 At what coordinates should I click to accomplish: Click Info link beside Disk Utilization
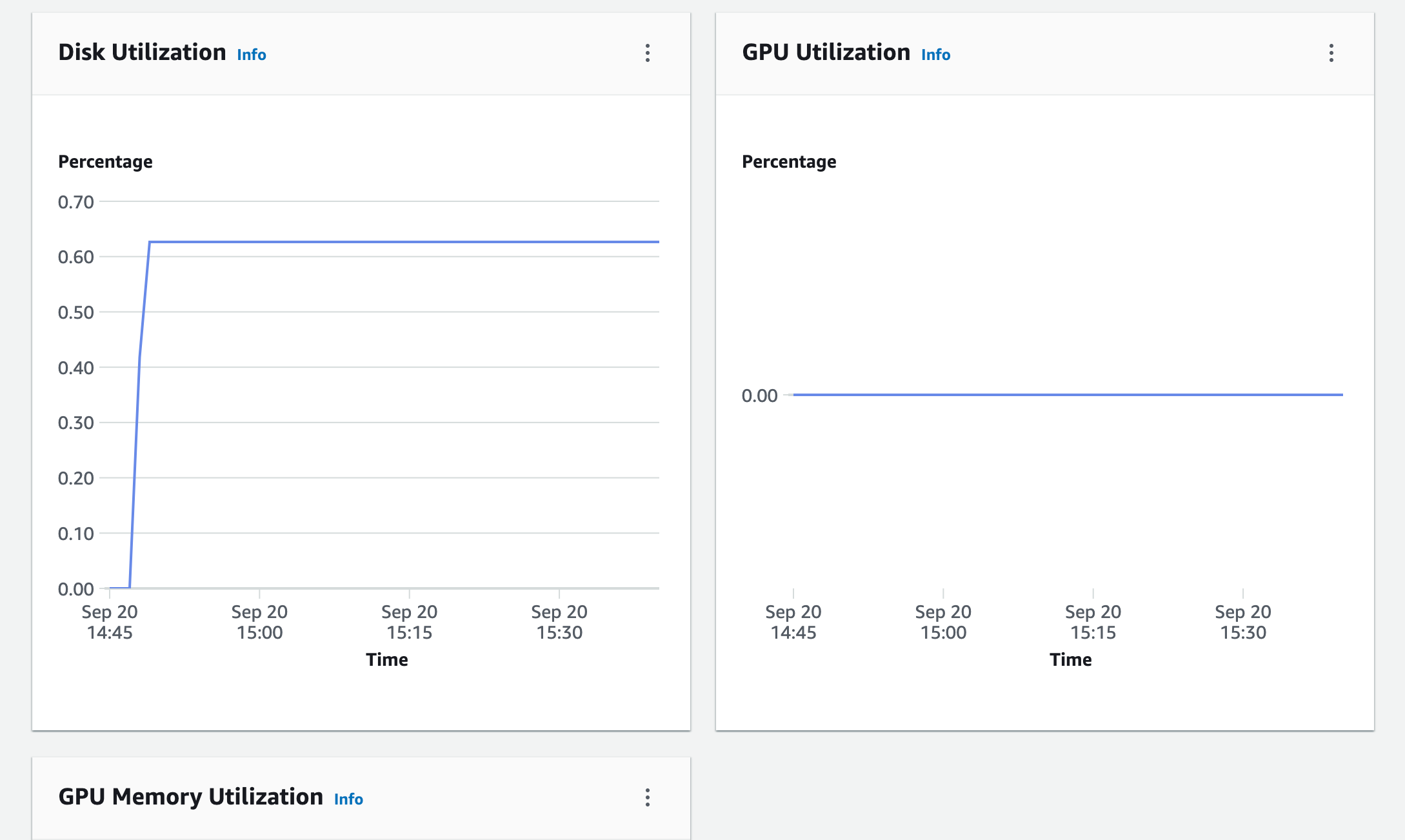click(252, 55)
